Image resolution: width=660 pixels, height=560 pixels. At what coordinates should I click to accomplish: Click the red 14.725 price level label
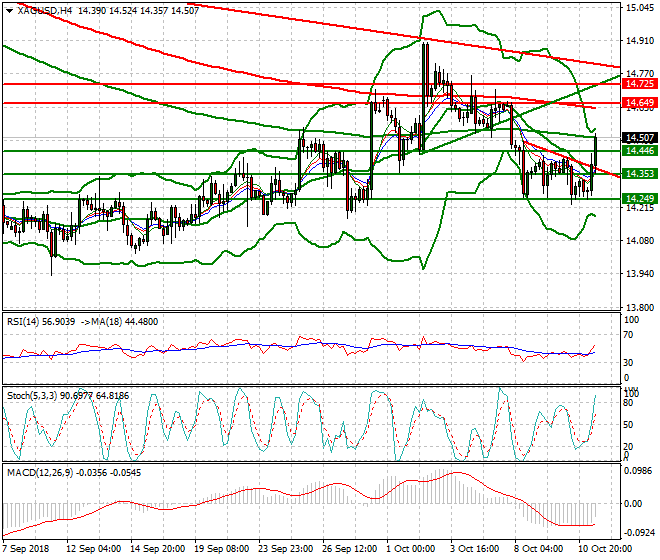(x=640, y=84)
